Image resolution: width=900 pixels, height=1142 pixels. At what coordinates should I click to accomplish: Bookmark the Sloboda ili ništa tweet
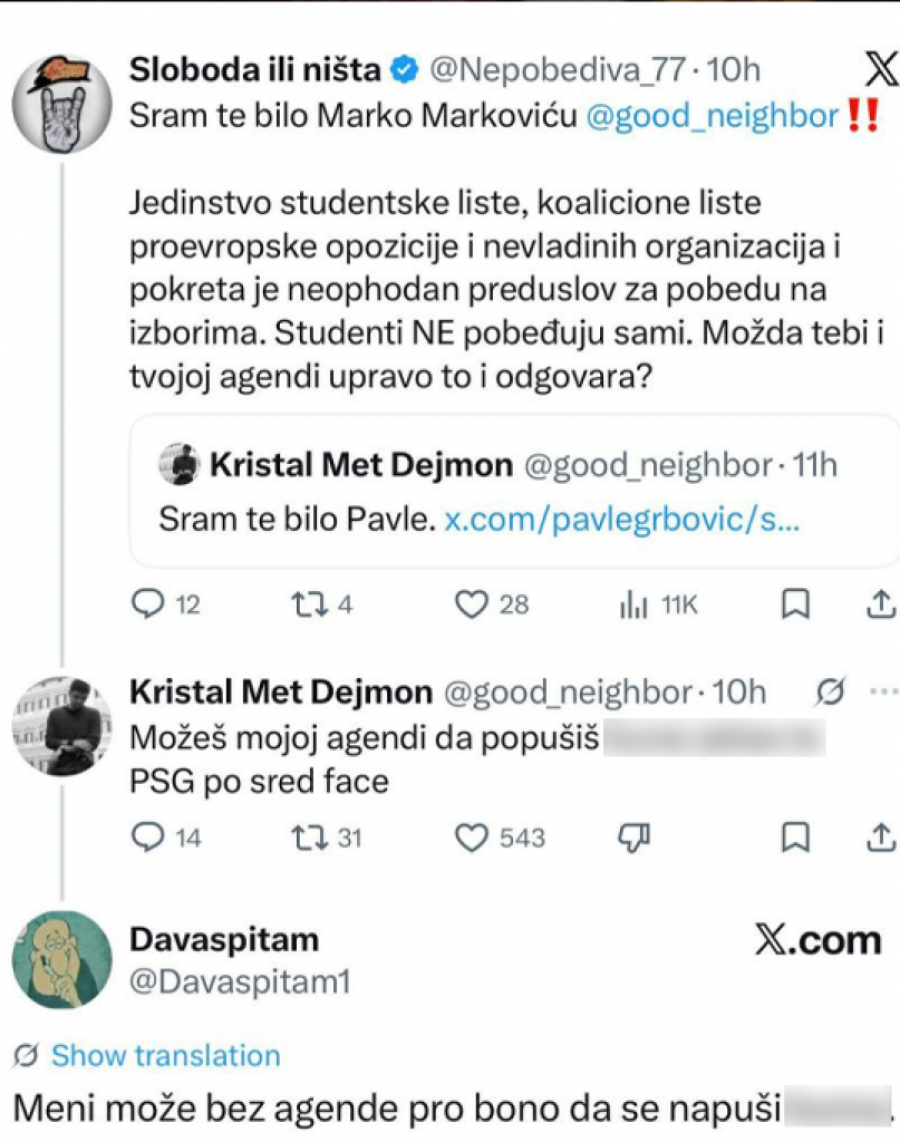[x=795, y=604]
